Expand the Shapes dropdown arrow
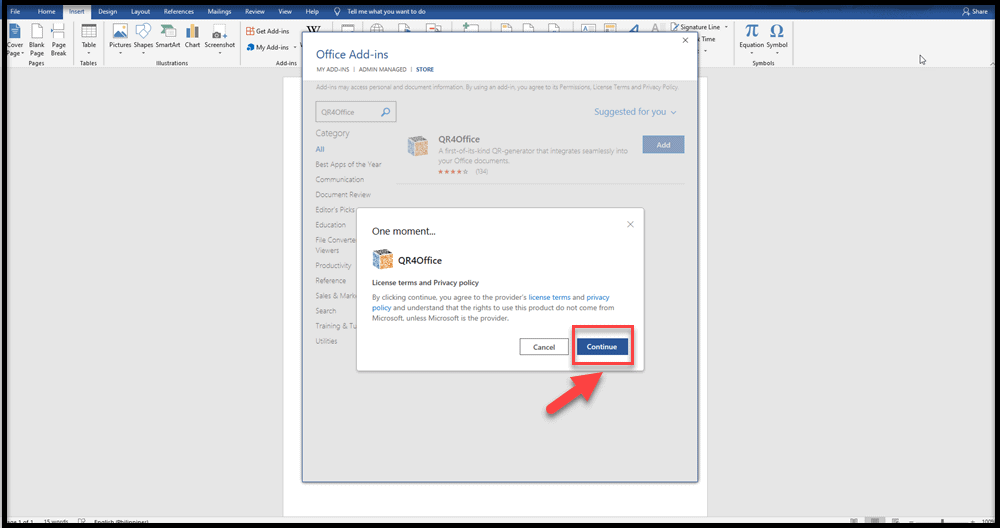Screen dimensions: 1000x528 pos(143,54)
